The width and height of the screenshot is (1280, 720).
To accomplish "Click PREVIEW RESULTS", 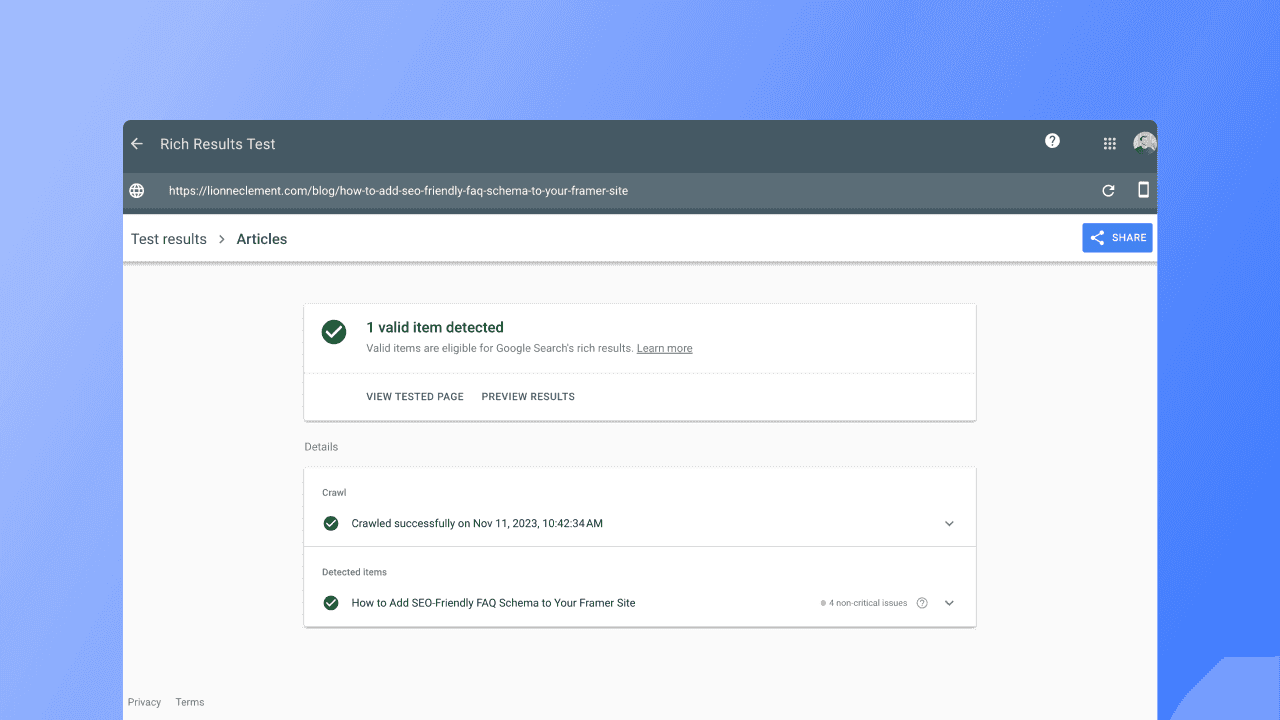I will click(x=528, y=397).
